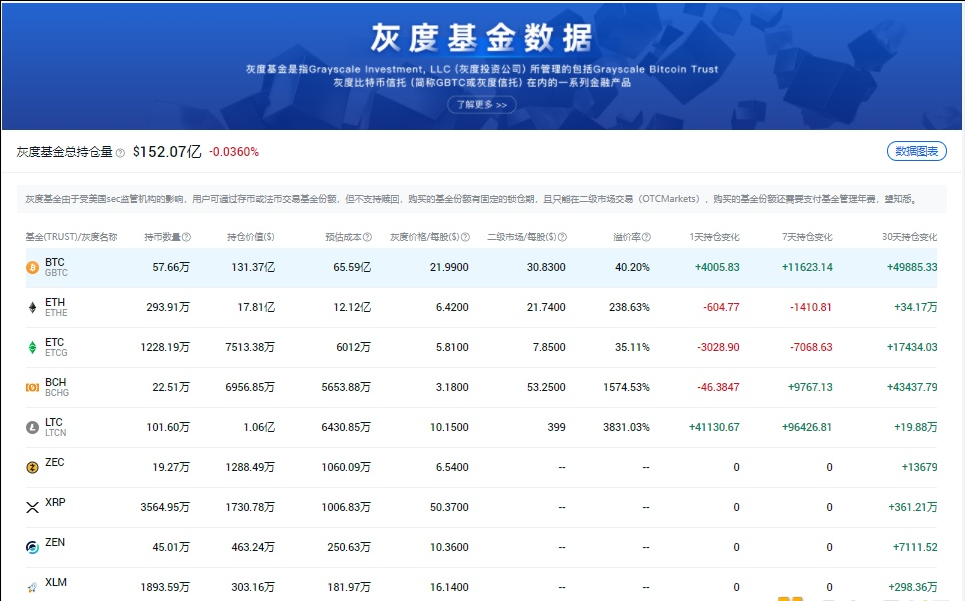This screenshot has height=601, width=965.
Task: Click the ZEC Zcash coin icon
Action: pos(32,468)
